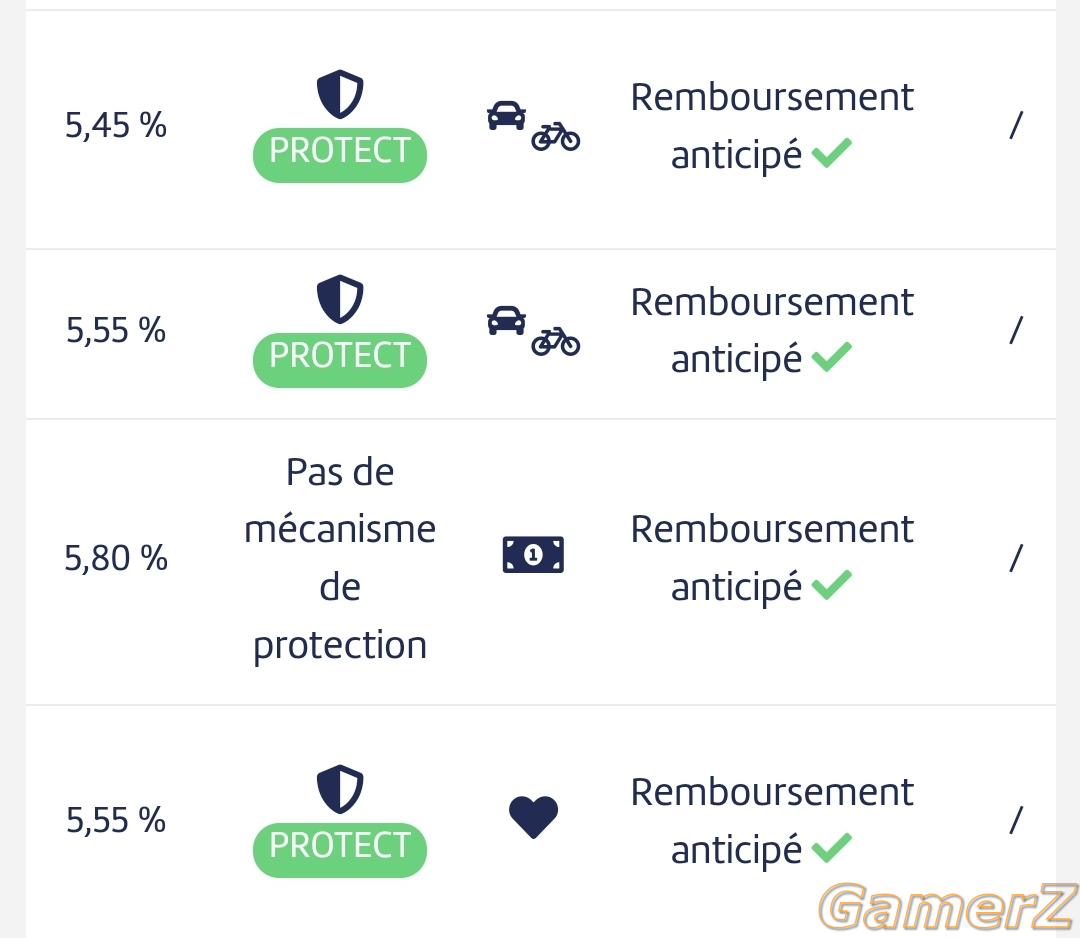Click the shield icon above the second PROTECT badge

(340, 299)
